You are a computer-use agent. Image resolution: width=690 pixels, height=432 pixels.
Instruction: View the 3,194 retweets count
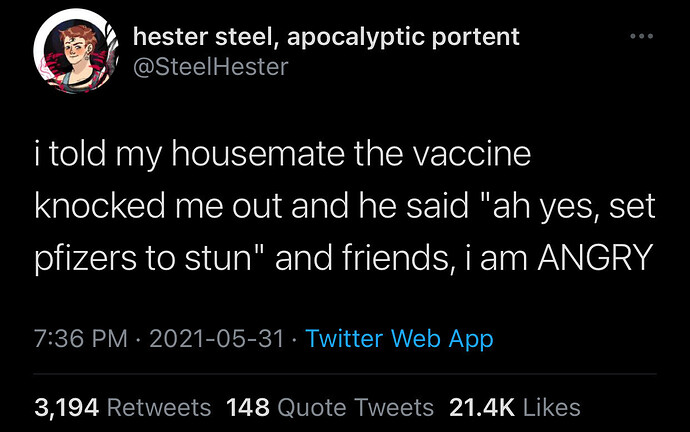66,407
